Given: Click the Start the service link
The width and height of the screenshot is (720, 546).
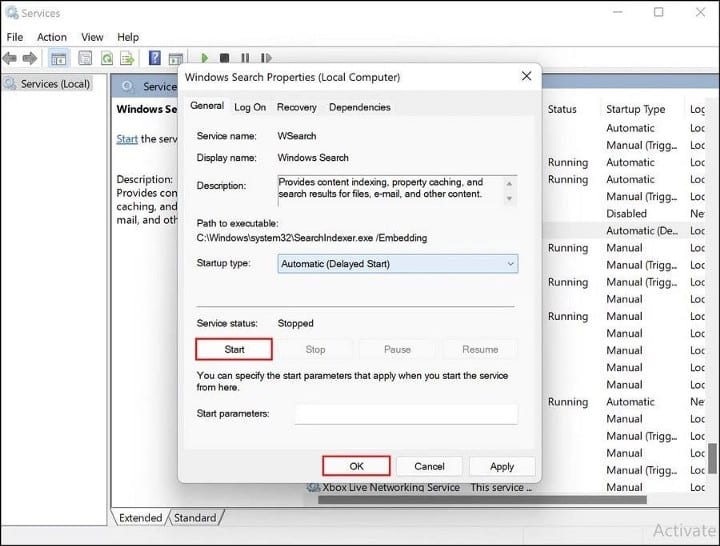Looking at the screenshot, I should pyautogui.click(x=127, y=139).
